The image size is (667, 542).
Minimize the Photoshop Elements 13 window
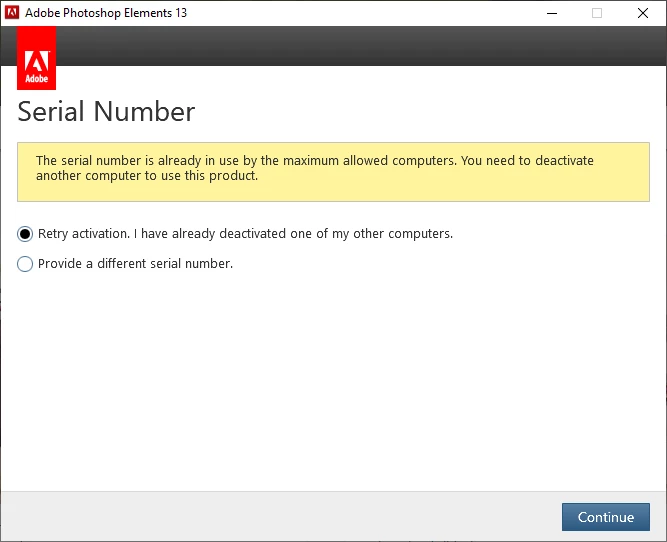click(x=552, y=13)
